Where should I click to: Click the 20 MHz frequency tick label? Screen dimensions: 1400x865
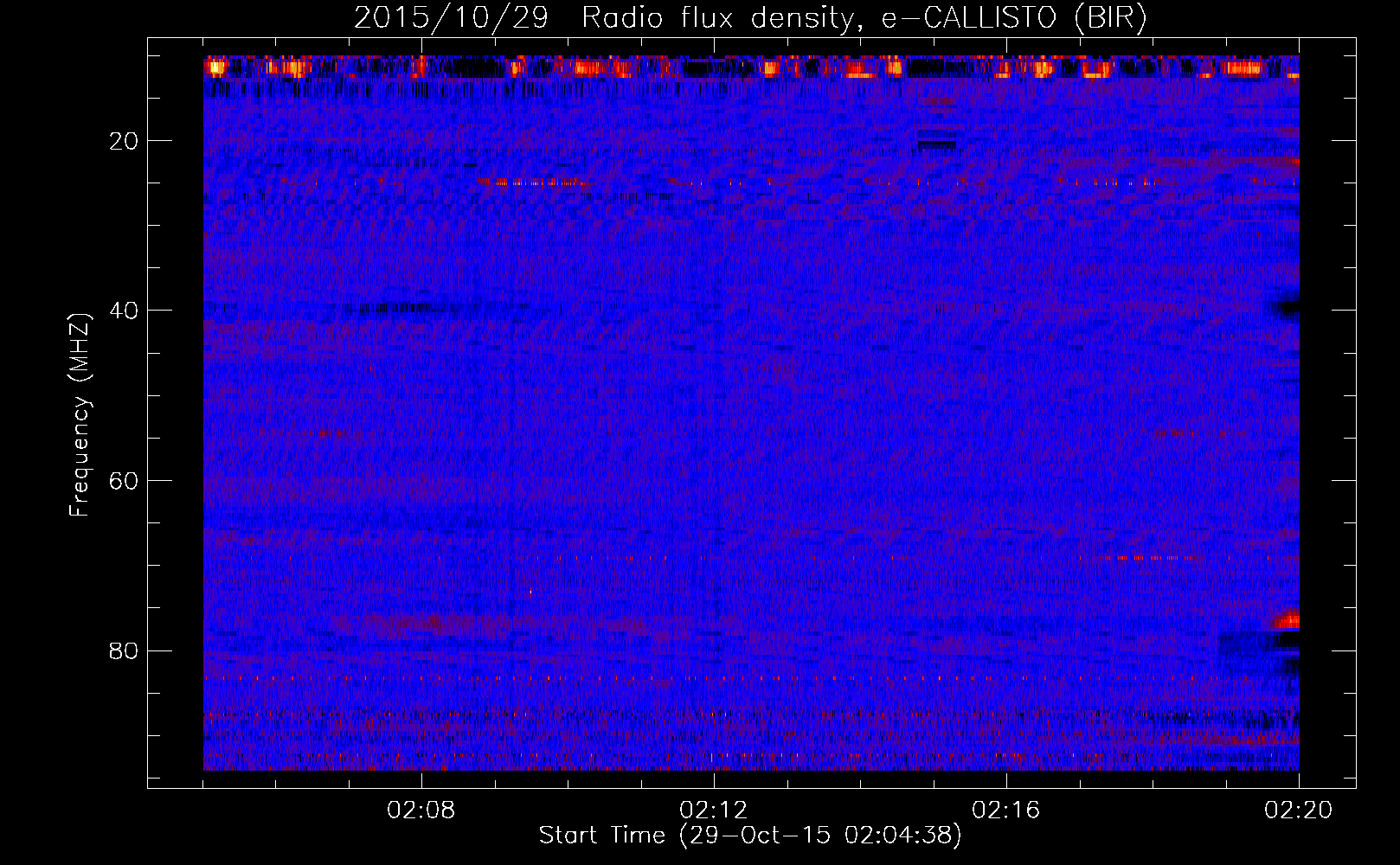pos(125,141)
